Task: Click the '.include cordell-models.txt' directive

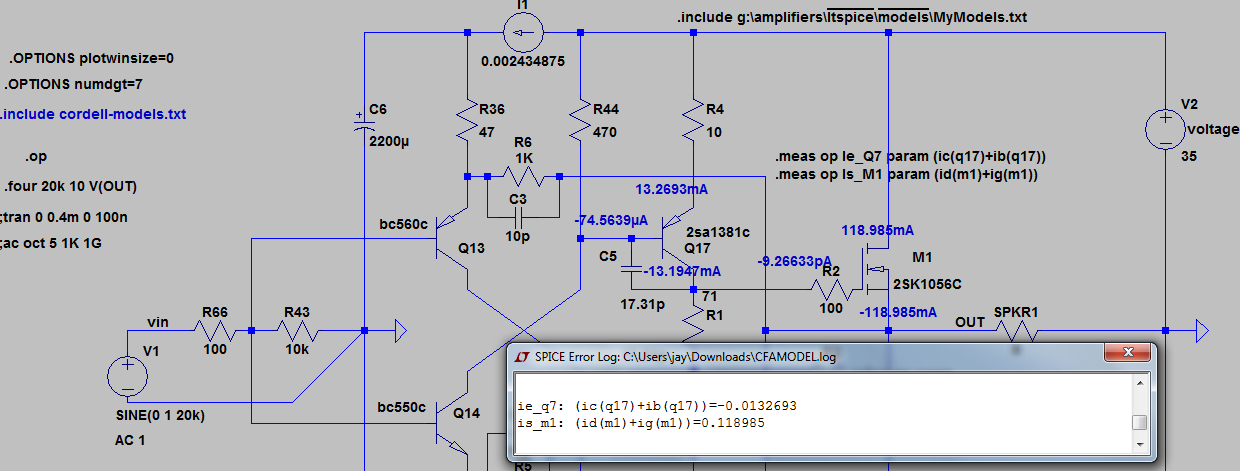Action: point(93,114)
